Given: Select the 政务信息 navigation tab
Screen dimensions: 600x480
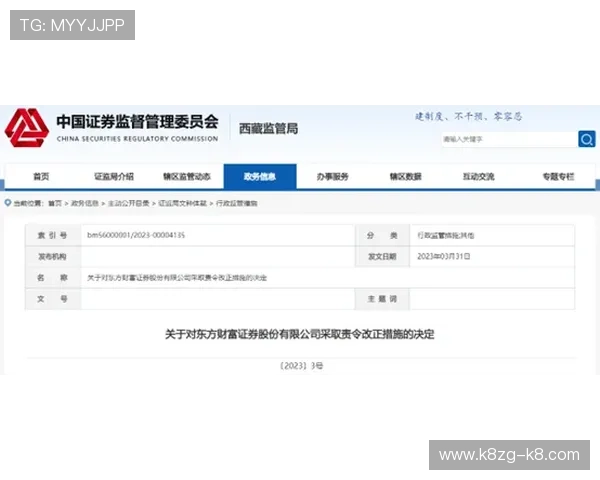Looking at the screenshot, I should coord(260,176).
